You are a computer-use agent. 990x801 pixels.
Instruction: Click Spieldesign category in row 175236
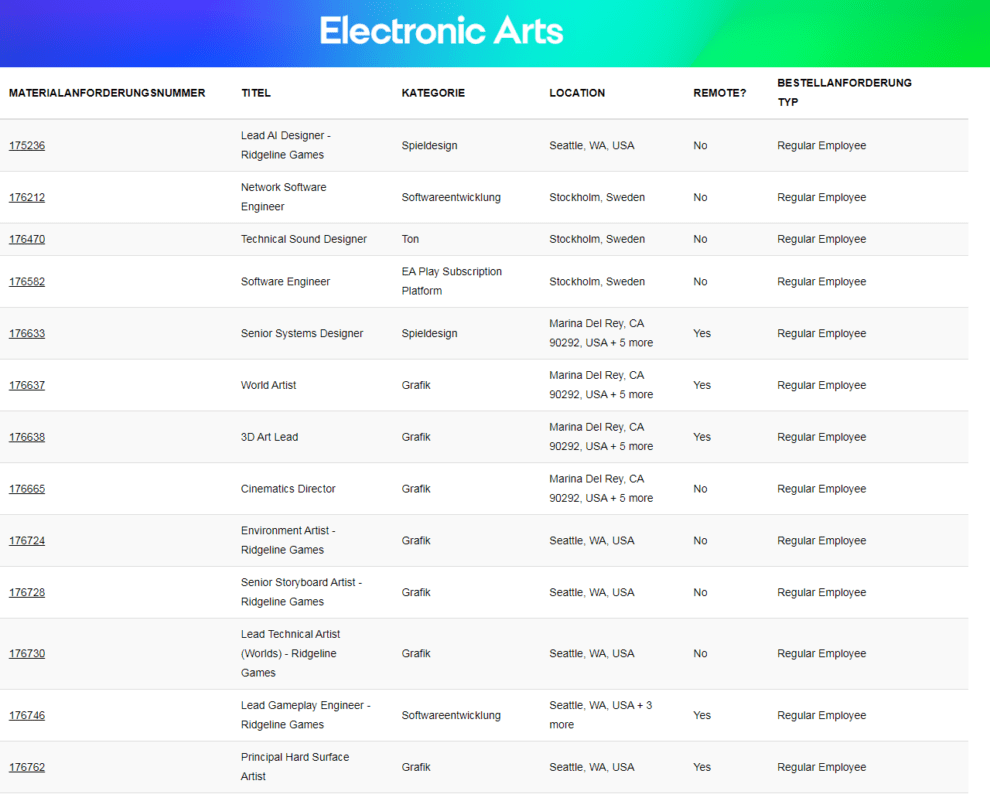(x=429, y=146)
